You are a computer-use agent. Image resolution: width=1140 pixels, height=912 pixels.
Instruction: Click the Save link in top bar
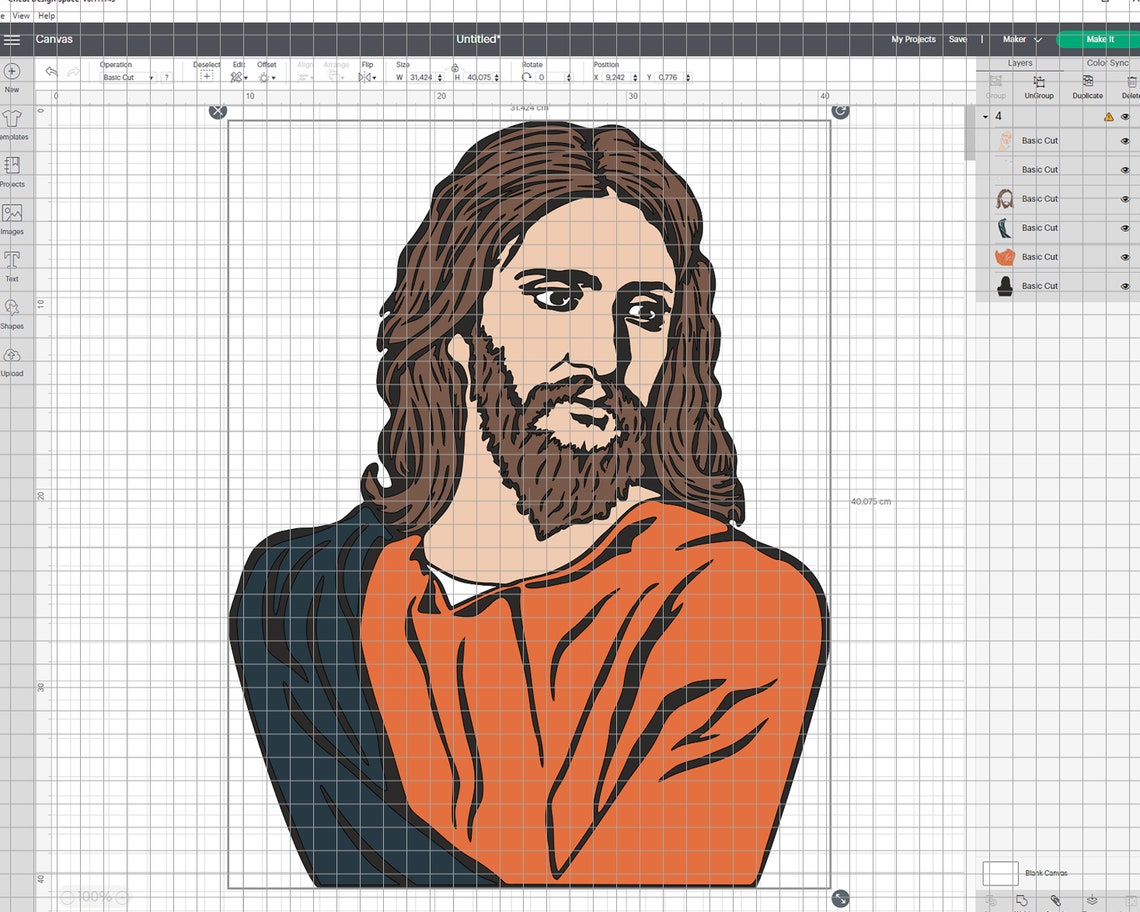[x=958, y=39]
